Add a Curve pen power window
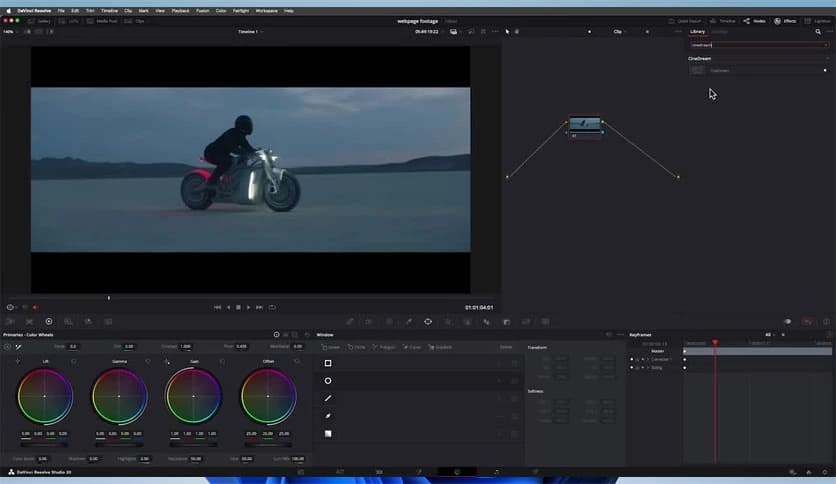This screenshot has height=484, width=836. pyautogui.click(x=328, y=416)
